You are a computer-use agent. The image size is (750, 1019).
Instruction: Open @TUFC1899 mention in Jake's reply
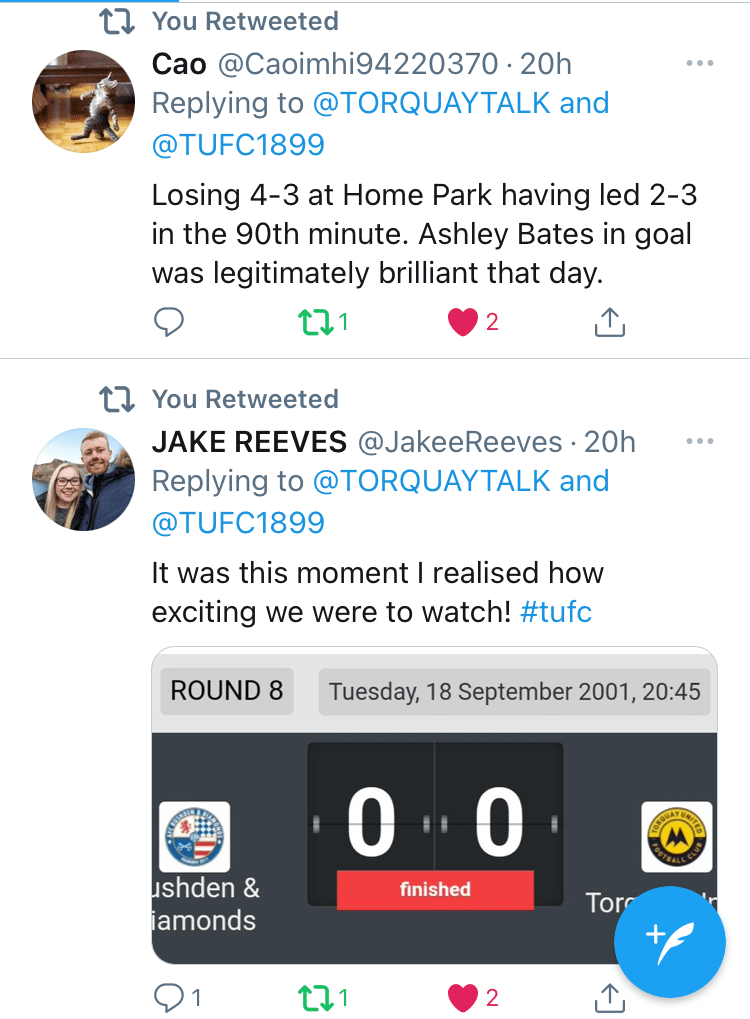[x=238, y=522]
